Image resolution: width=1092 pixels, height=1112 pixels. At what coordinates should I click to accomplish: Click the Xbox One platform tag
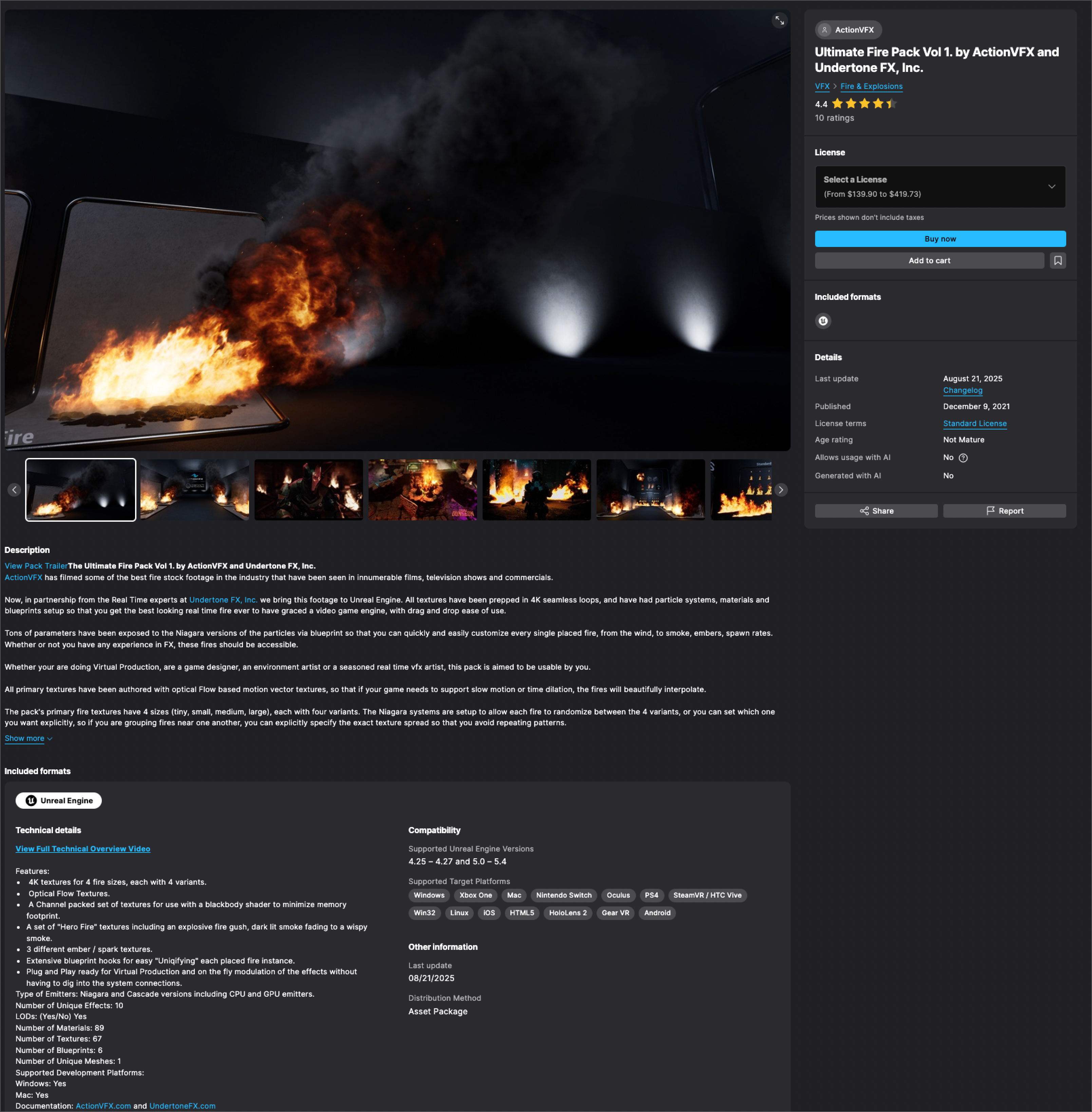pyautogui.click(x=475, y=895)
